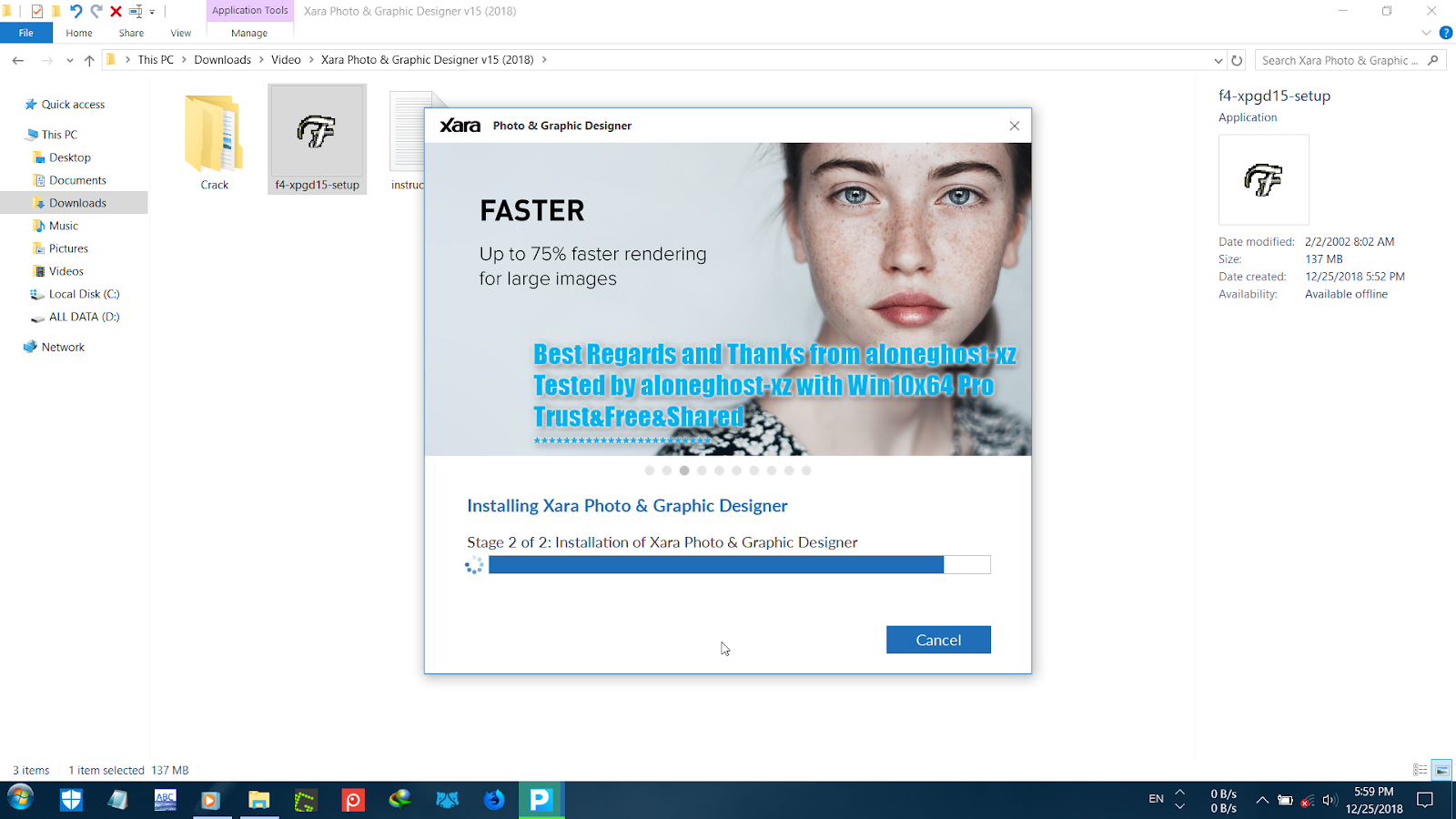The width and height of the screenshot is (1456, 819).
Task: Switch to the Manage ribbon tab
Action: tap(249, 33)
